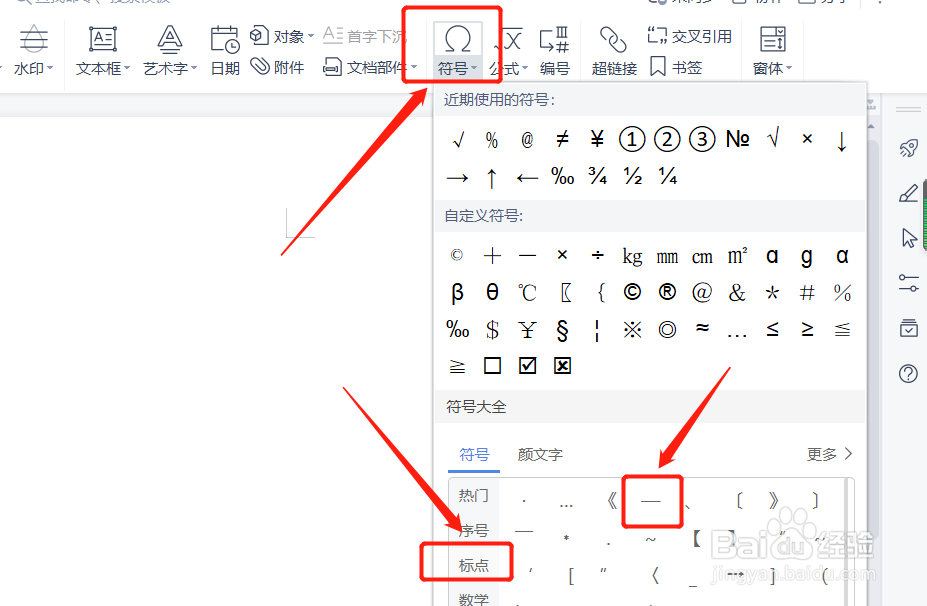Insert the date with the 日期 icon
Viewport: 927px width, 606px height.
pos(224,48)
